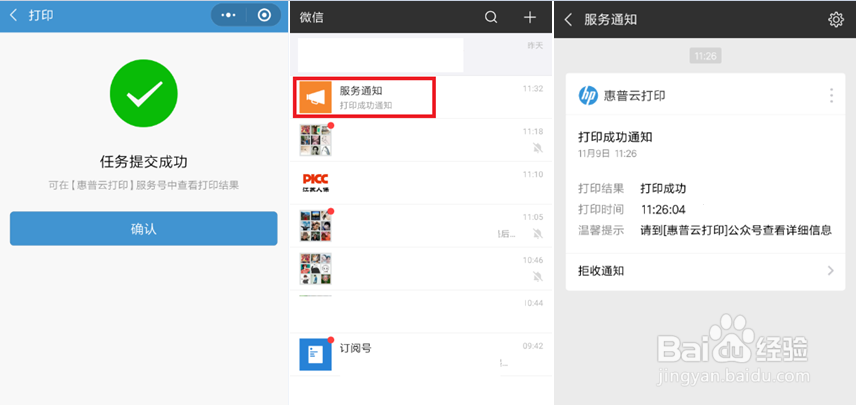Image resolution: width=856 pixels, height=405 pixels.
Task: Open 惠普云打印 sender name
Action: point(634,96)
